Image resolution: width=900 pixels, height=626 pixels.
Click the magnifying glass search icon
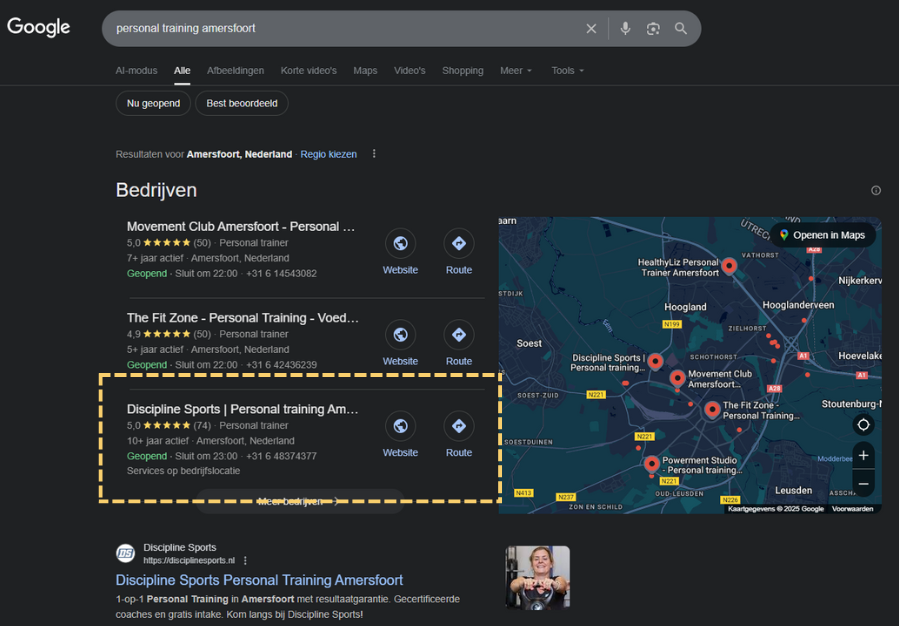pyautogui.click(x=681, y=29)
